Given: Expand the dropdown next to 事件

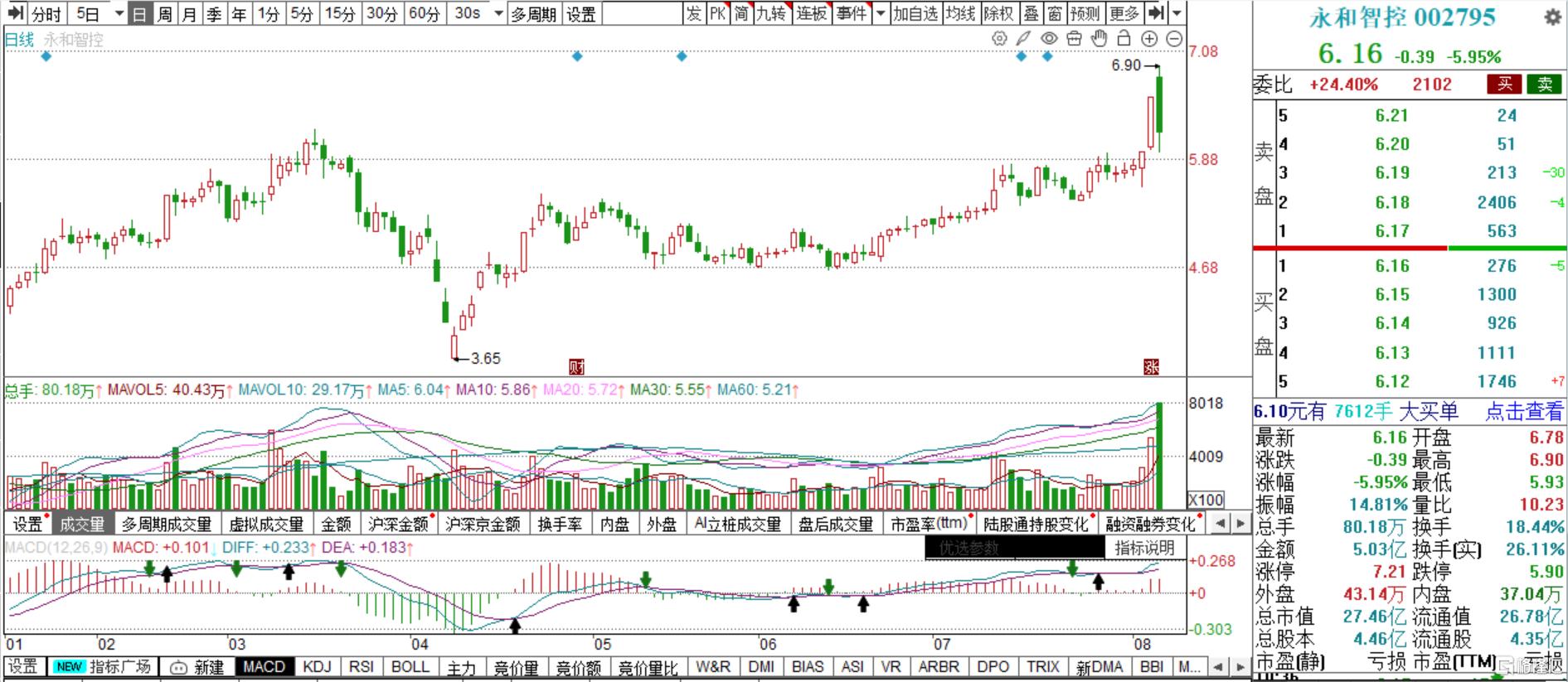Looking at the screenshot, I should pos(881,14).
